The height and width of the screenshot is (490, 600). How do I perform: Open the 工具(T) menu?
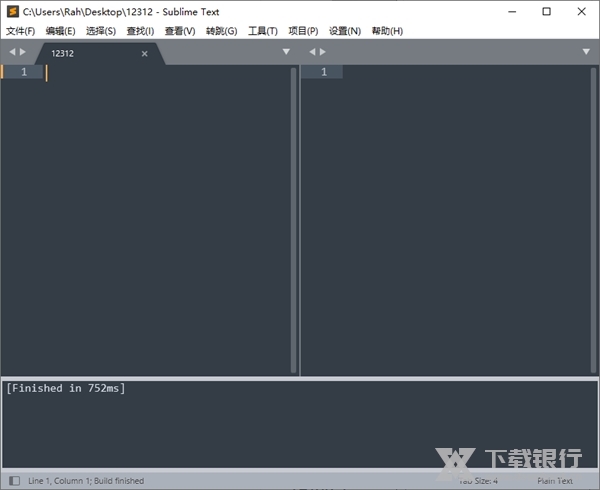(263, 31)
